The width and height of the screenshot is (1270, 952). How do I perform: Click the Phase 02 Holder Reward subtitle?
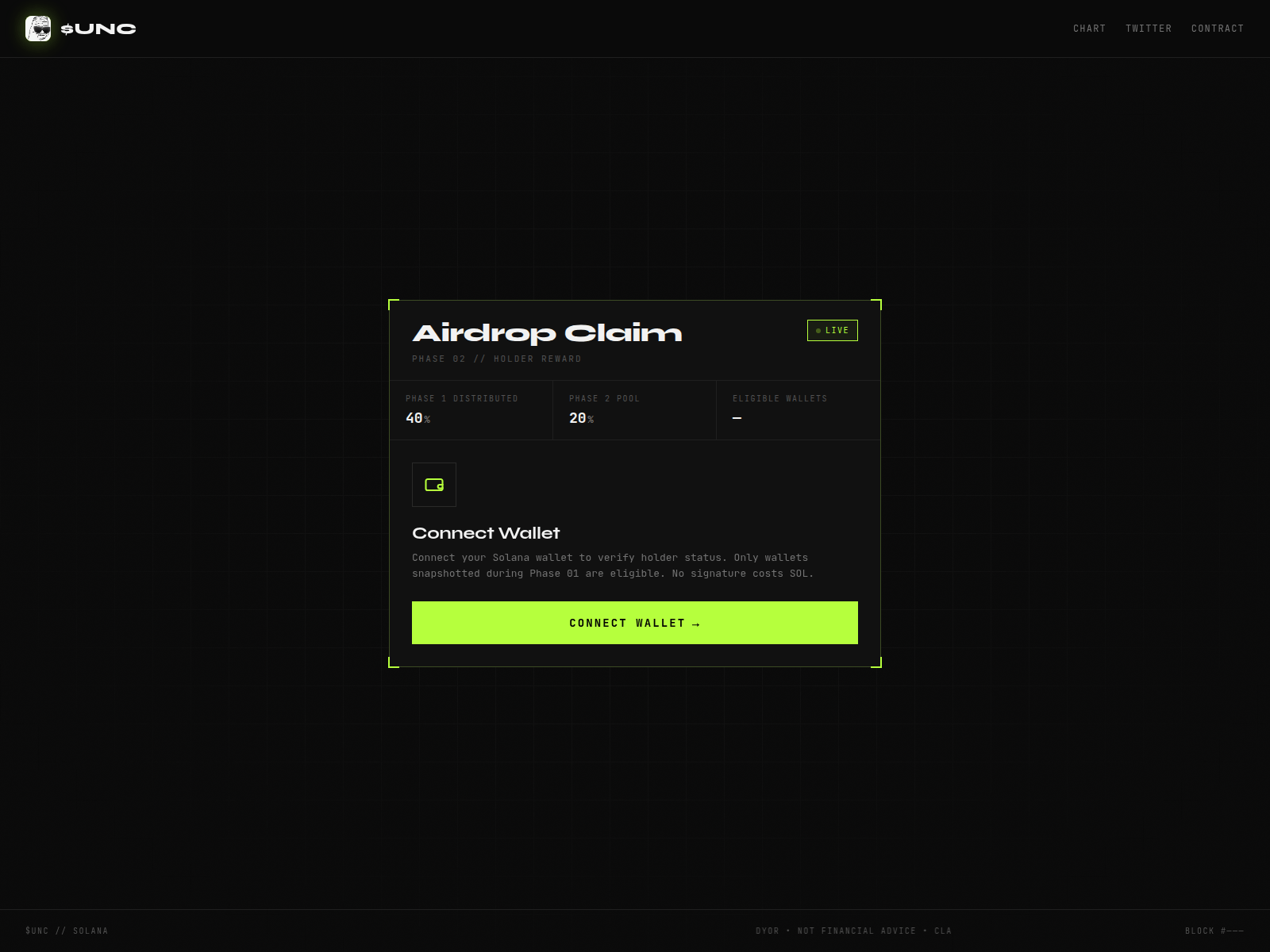(x=496, y=359)
